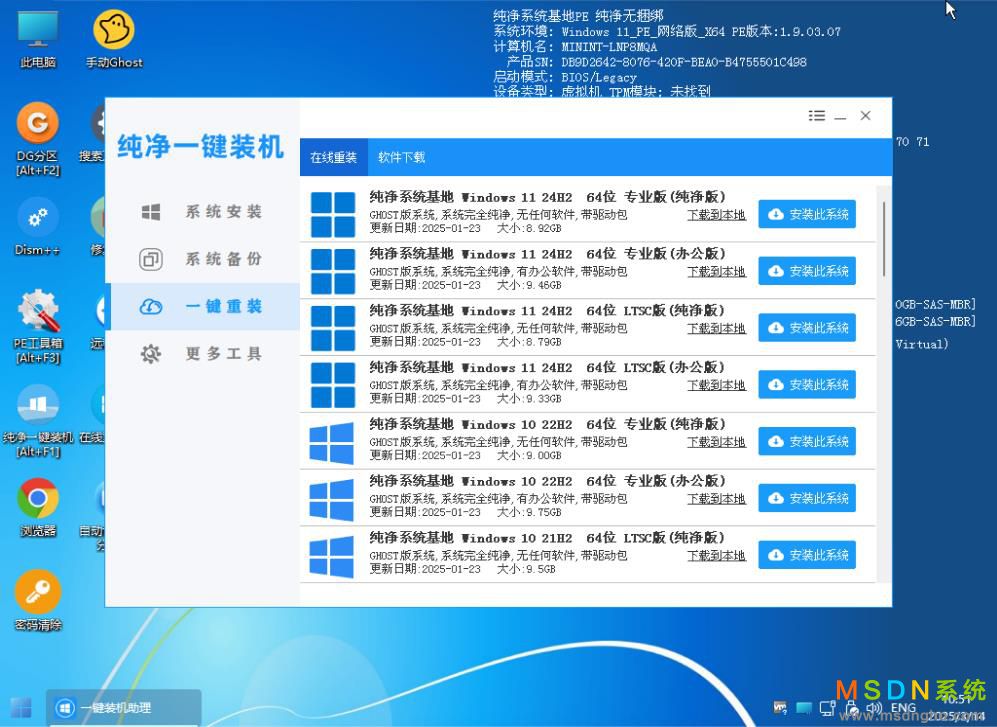Install Windows 10 22H2 专业版(纯净版)

(807, 441)
